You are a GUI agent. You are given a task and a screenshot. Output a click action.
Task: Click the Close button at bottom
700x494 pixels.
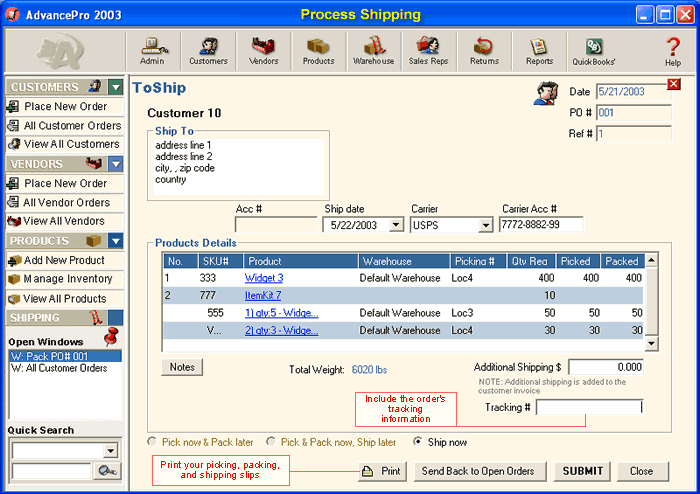[642, 471]
